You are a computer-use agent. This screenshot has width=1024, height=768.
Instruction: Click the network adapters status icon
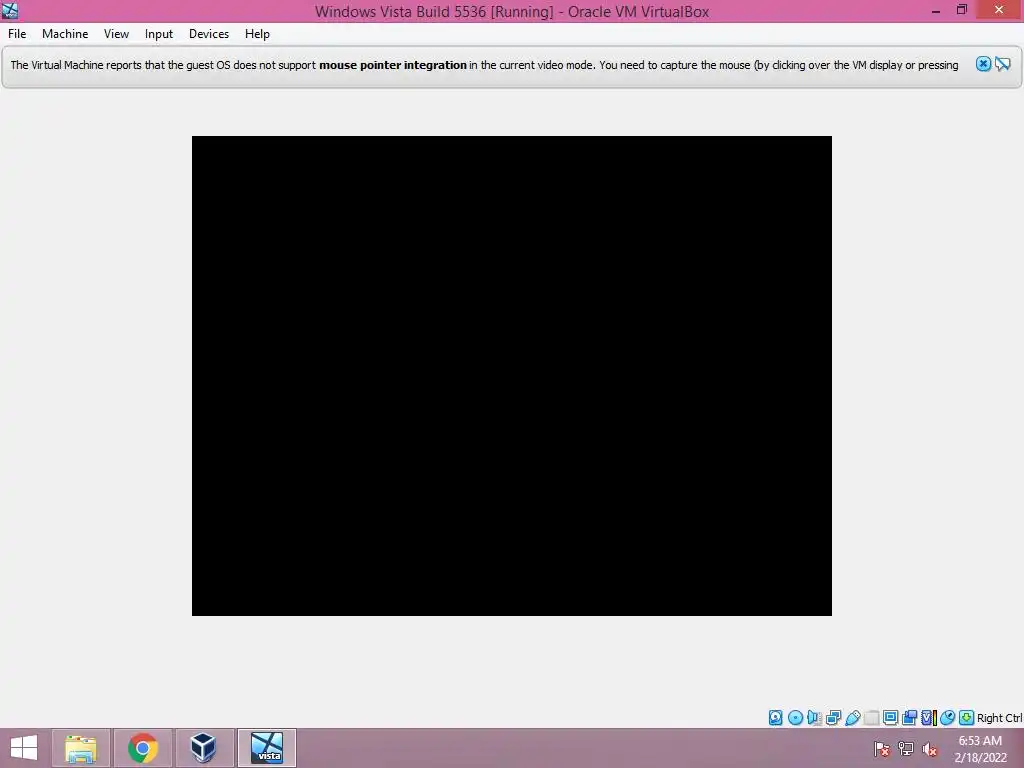(x=833, y=718)
